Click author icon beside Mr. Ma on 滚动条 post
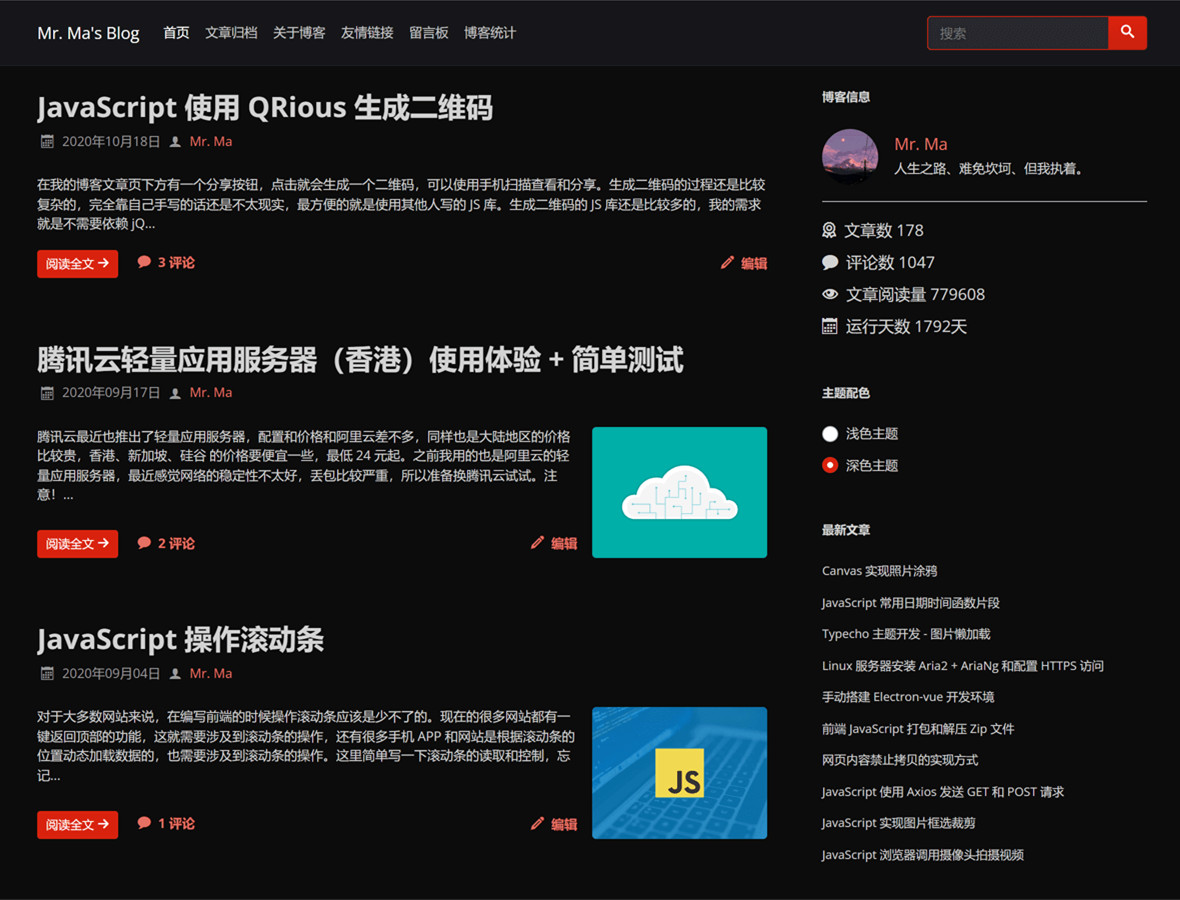This screenshot has width=1180, height=900. (175, 673)
